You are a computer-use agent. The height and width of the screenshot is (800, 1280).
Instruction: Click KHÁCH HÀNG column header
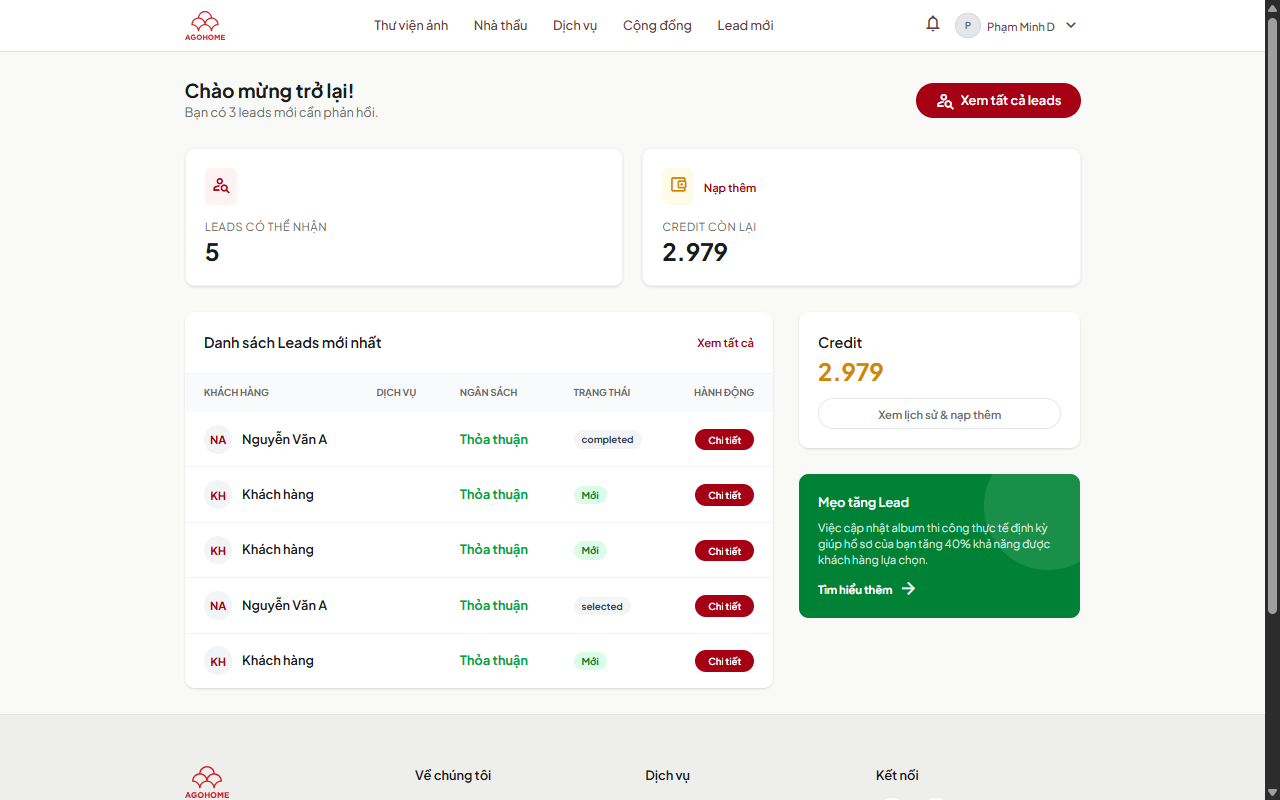pos(236,393)
